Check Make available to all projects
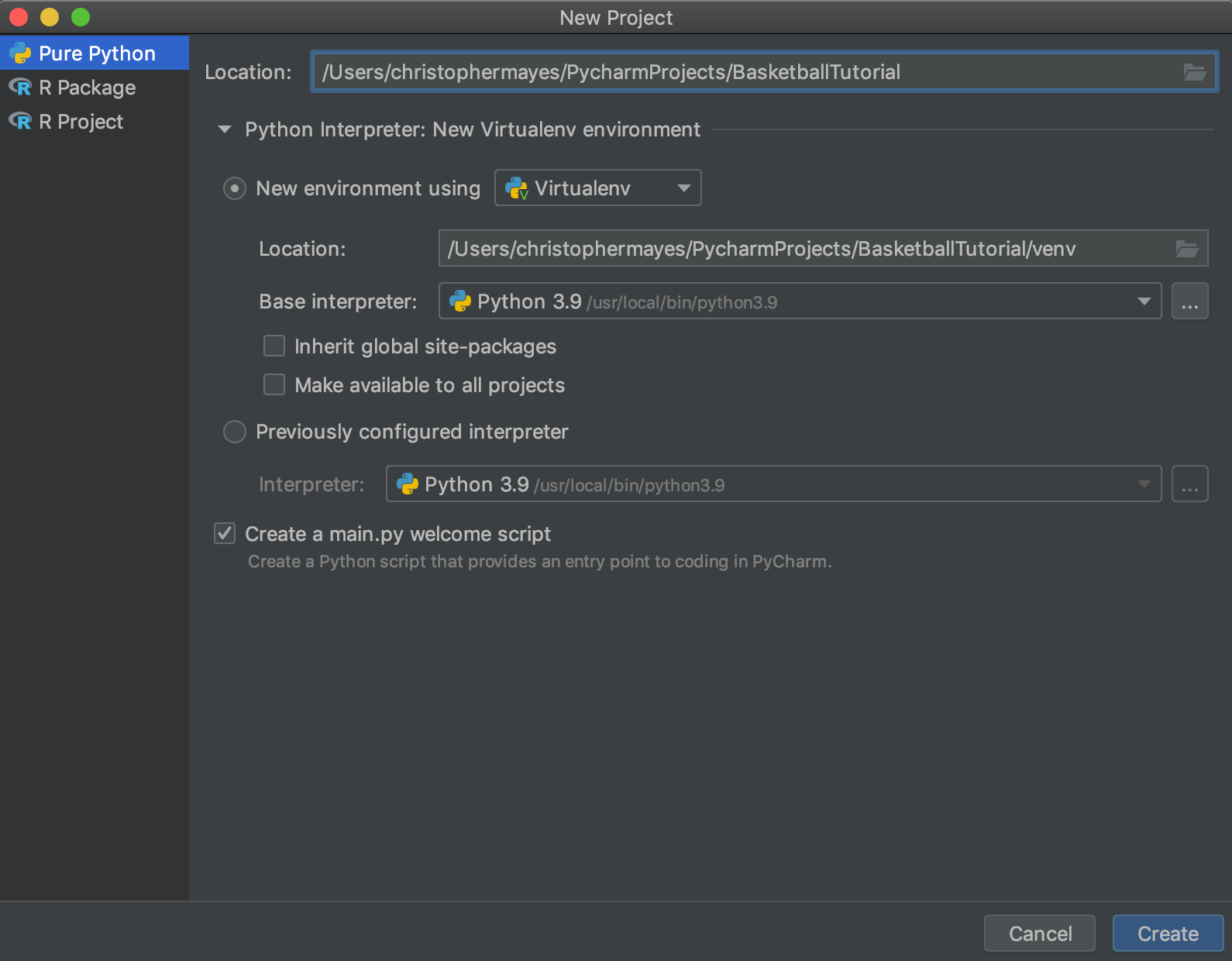The width and height of the screenshot is (1232, 961). tap(274, 384)
